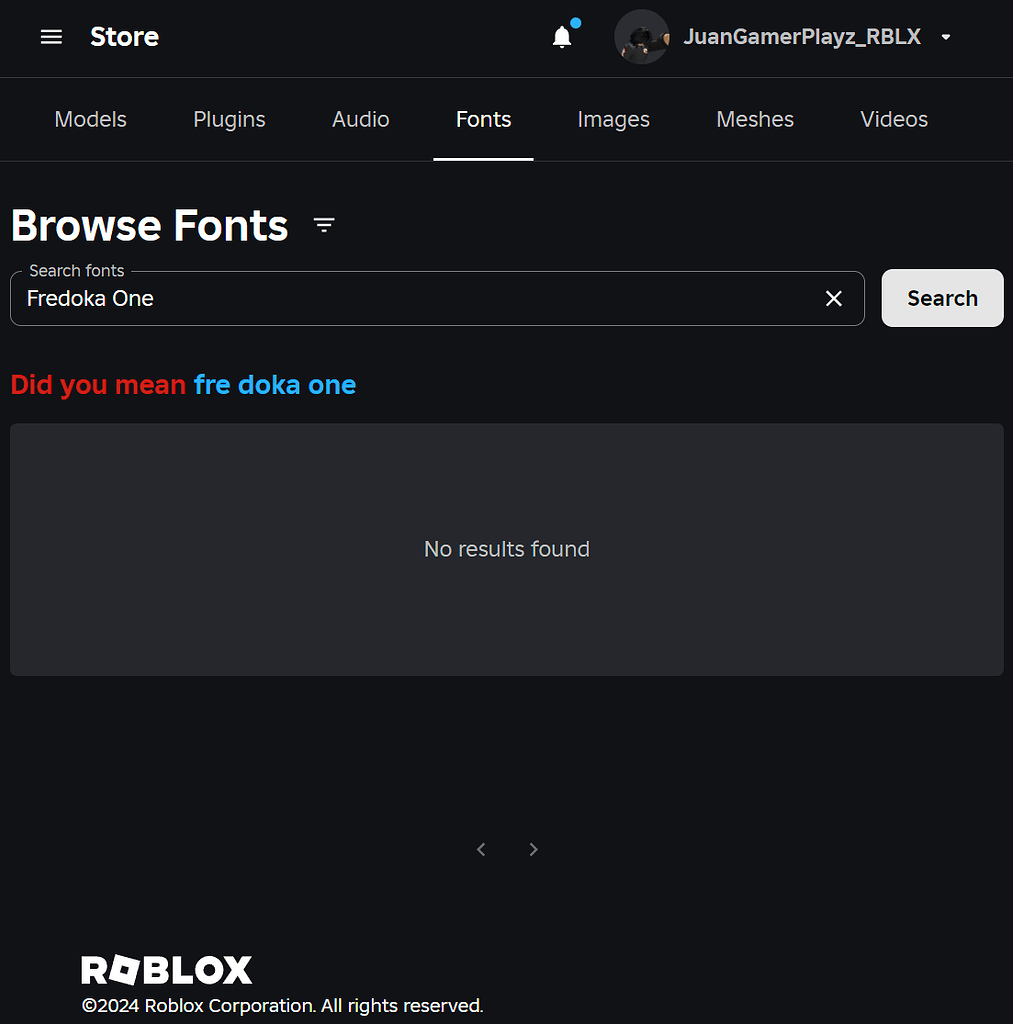The width and height of the screenshot is (1013, 1024).
Task: Open notifications via the bell icon
Action: [561, 36]
